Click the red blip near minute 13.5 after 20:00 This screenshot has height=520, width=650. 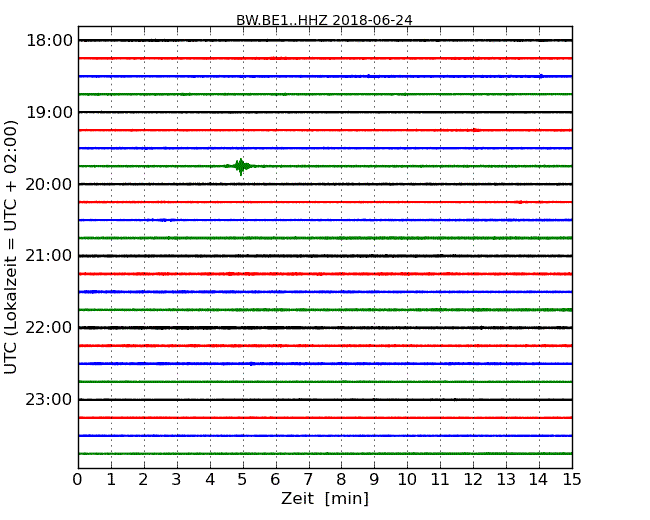pyautogui.click(x=520, y=202)
